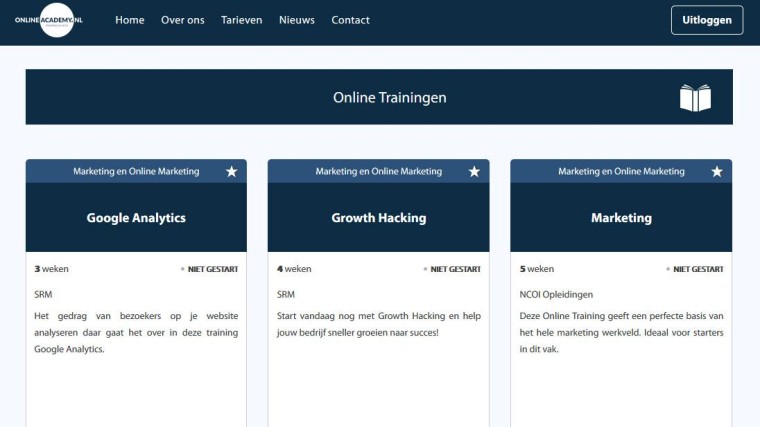This screenshot has width=760, height=427.
Task: Click SRM provider under Google Analytics
Action: click(43, 295)
